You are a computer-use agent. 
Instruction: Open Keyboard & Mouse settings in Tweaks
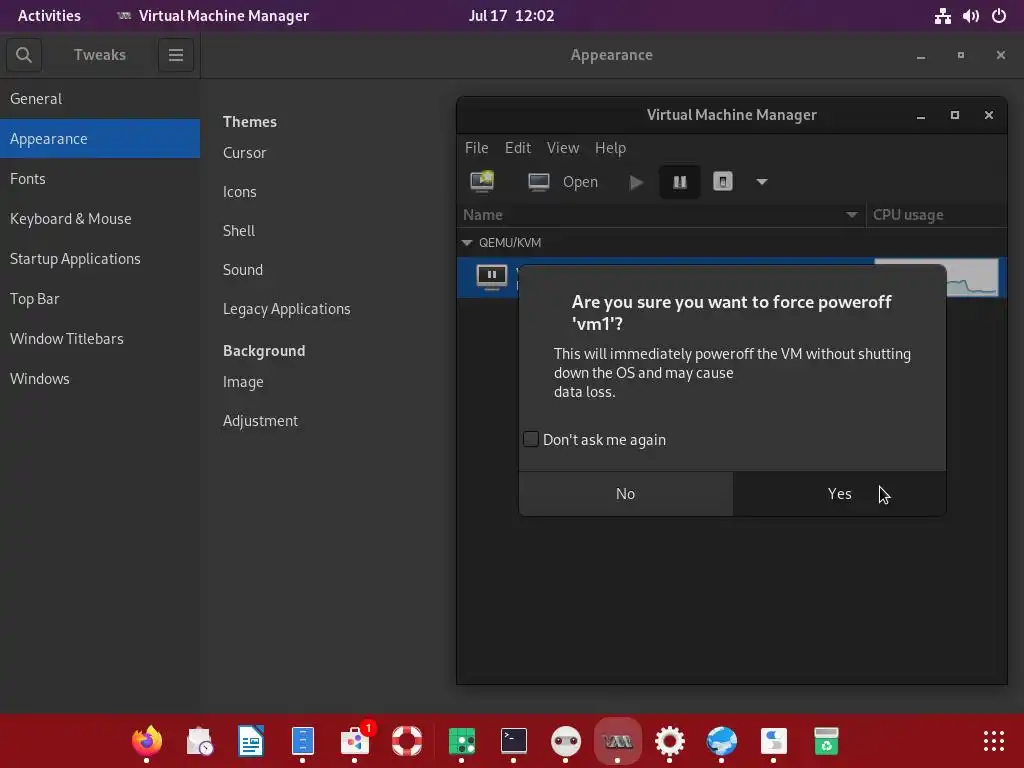tap(100, 219)
